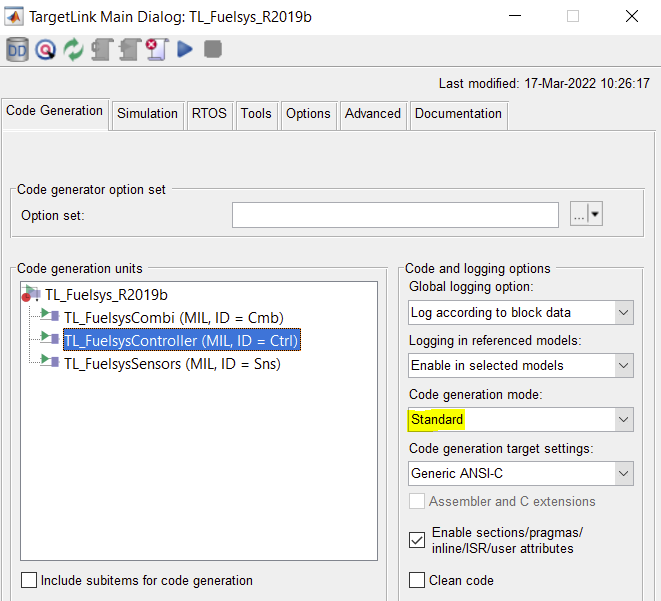This screenshot has width=661, height=601.
Task: Open the Advanced tab
Action: [373, 114]
